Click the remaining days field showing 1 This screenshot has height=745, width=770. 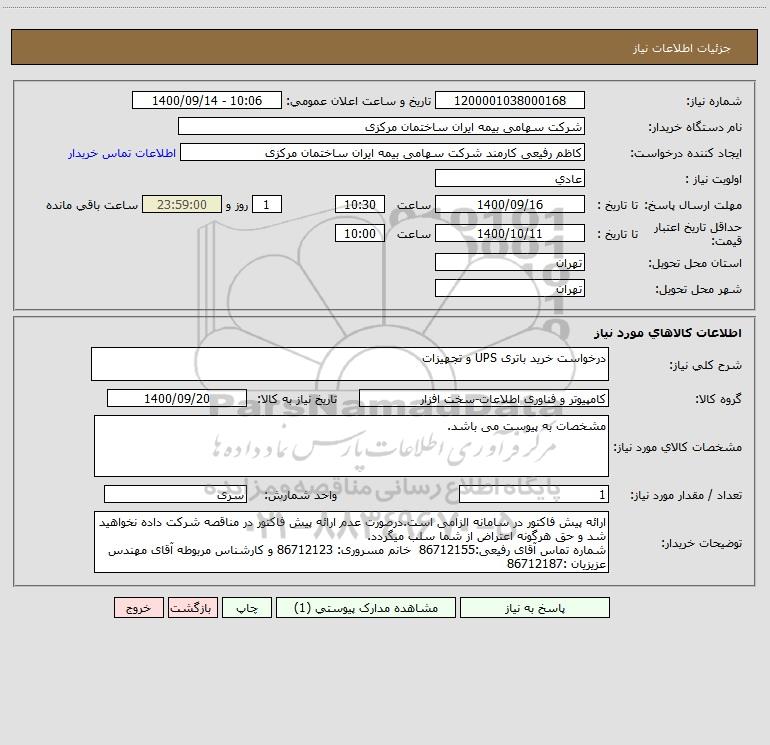click(267, 205)
